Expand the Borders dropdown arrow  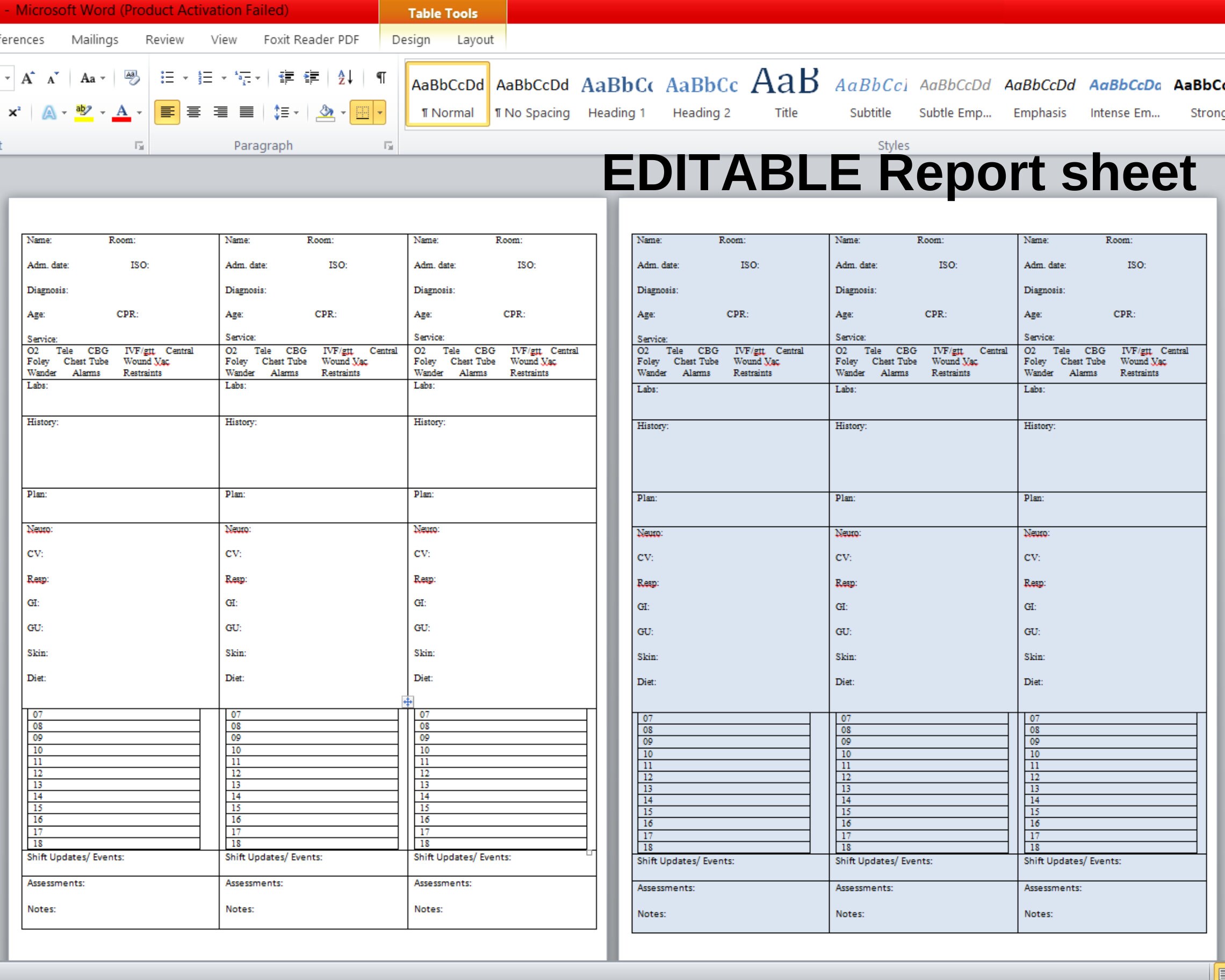coord(379,113)
